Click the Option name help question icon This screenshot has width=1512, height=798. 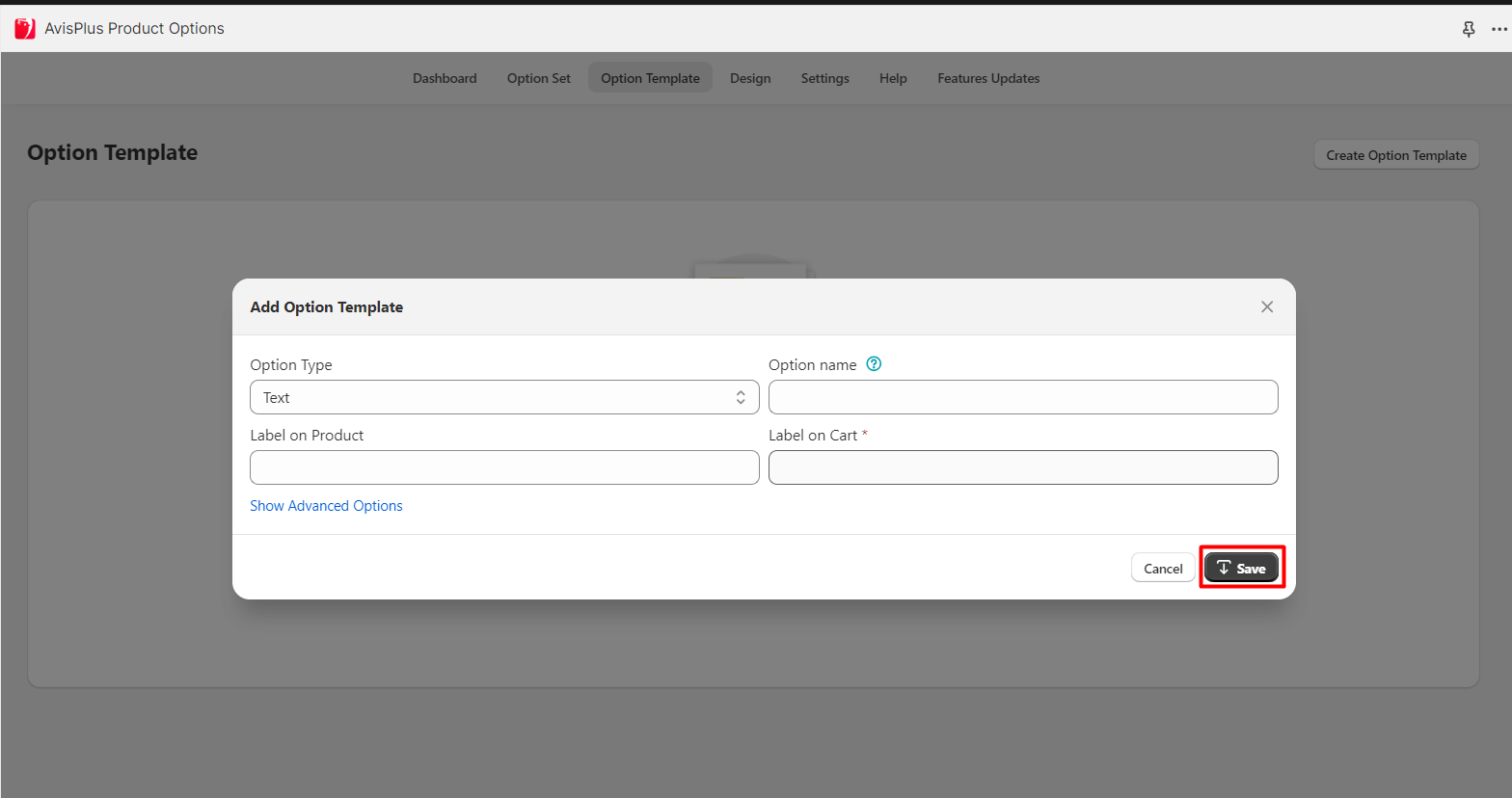tap(874, 364)
